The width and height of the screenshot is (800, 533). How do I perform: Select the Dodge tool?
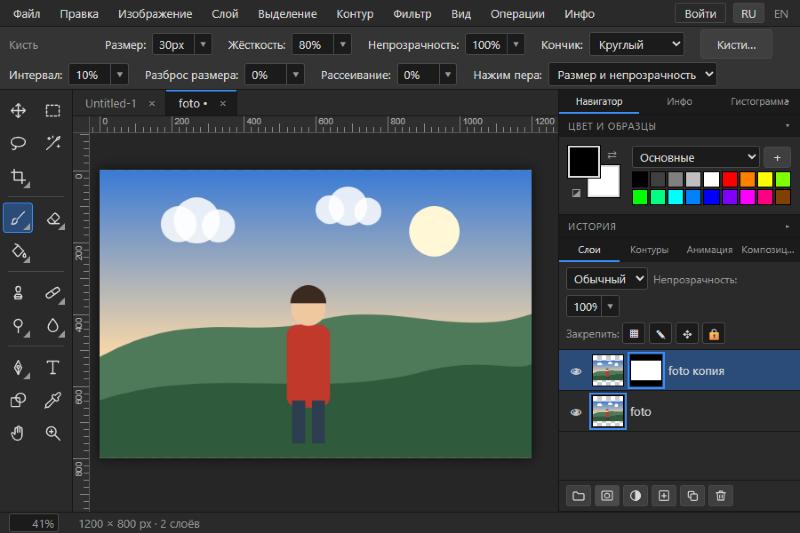coord(18,325)
